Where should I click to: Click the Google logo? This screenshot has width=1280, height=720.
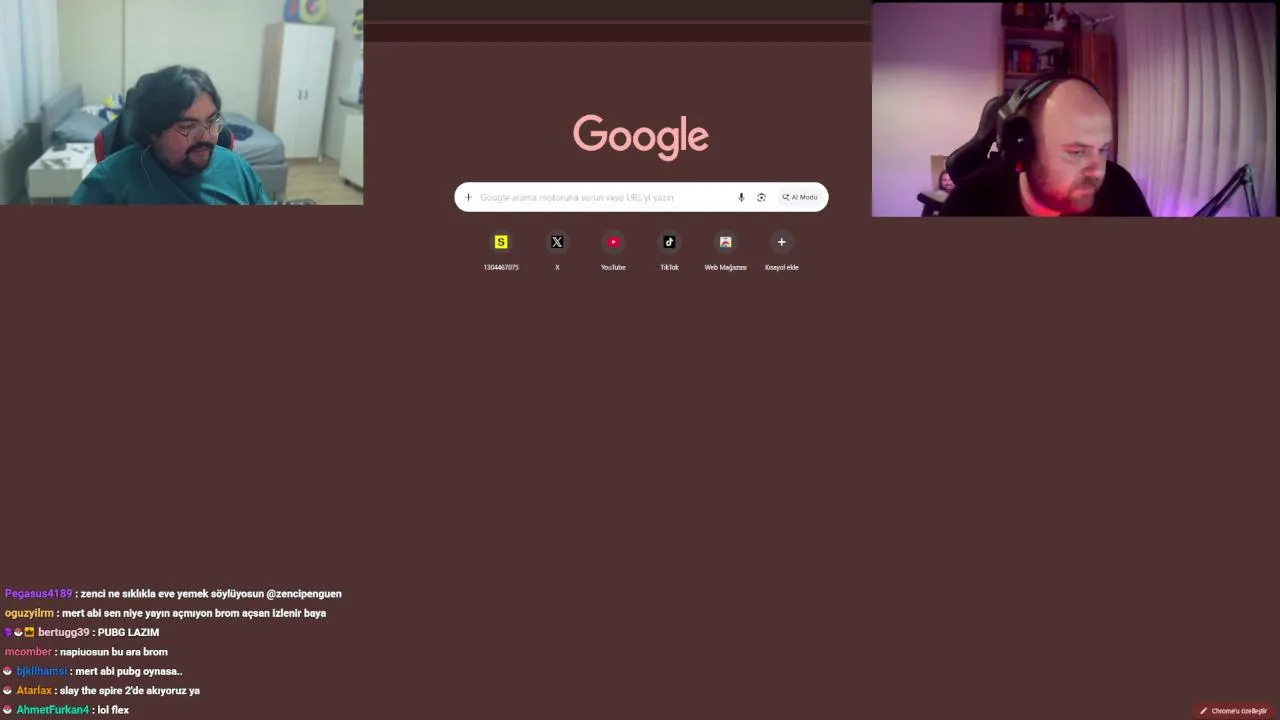pyautogui.click(x=641, y=136)
